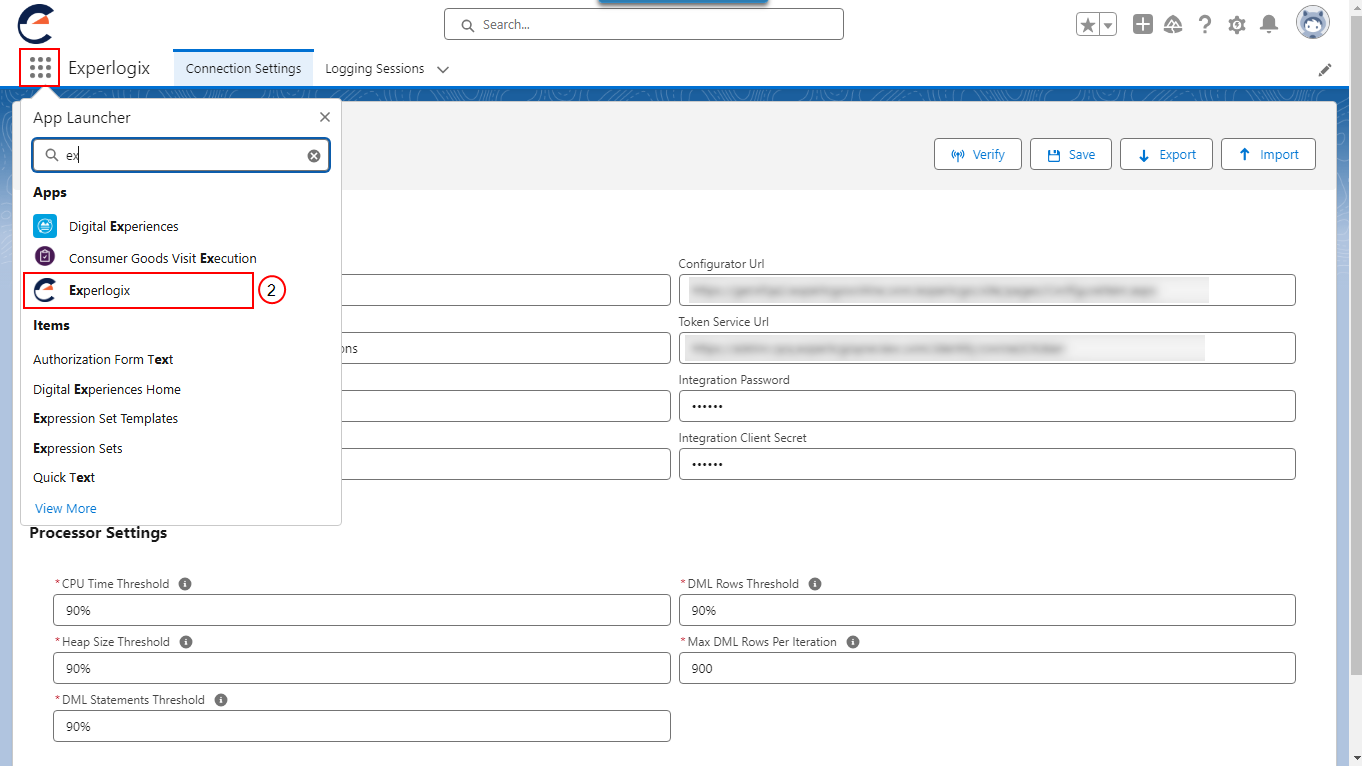Focus the Max DML Rows Per Iteration field

click(x=987, y=668)
